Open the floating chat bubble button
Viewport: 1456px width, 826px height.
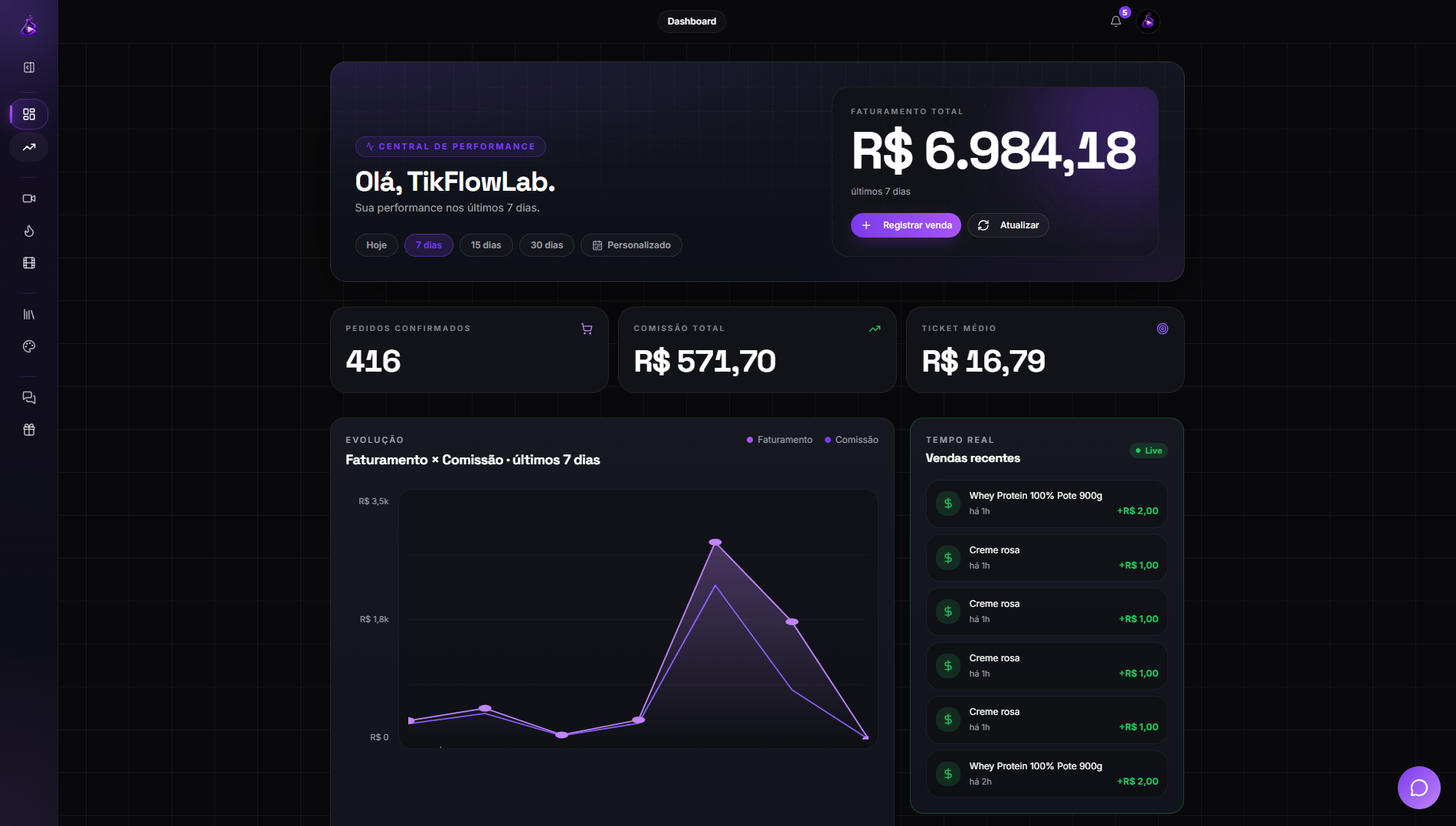(1418, 788)
